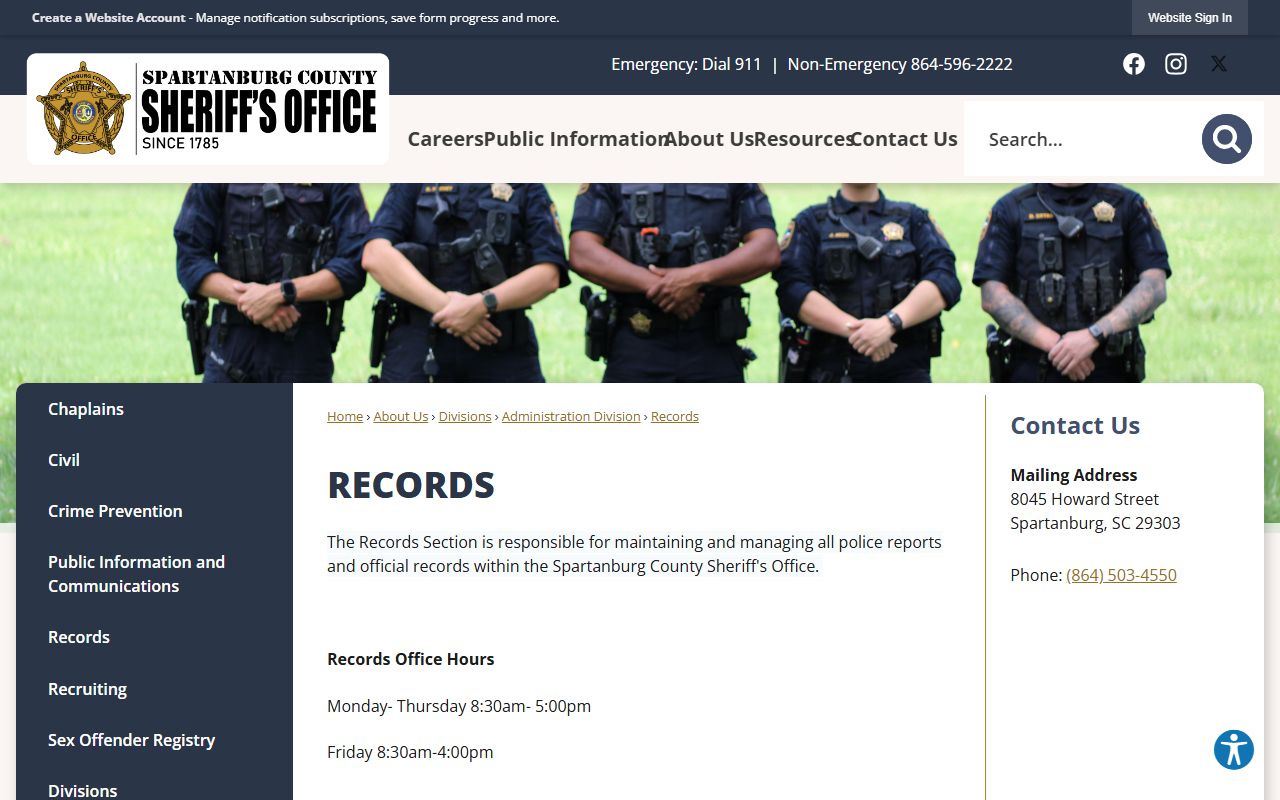
Task: Click the Contact Us panel heading
Action: click(1075, 425)
